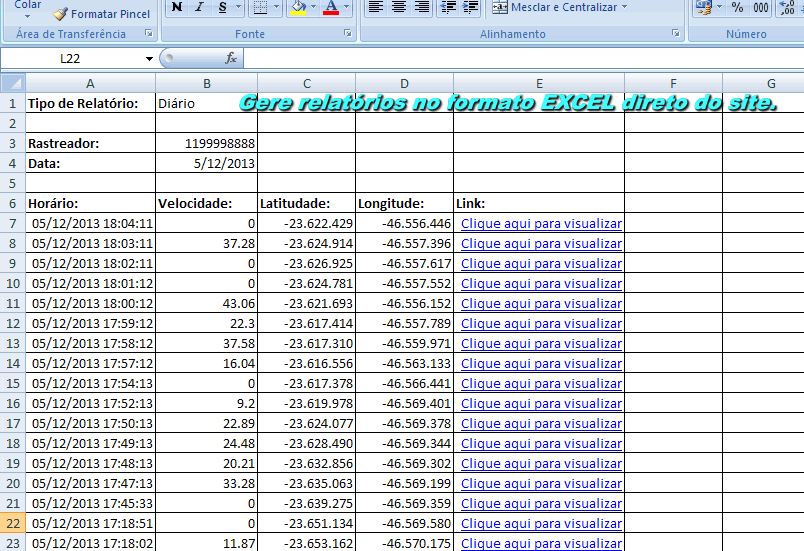The image size is (804, 551).
Task: Toggle underline formatting
Action: [x=222, y=7]
